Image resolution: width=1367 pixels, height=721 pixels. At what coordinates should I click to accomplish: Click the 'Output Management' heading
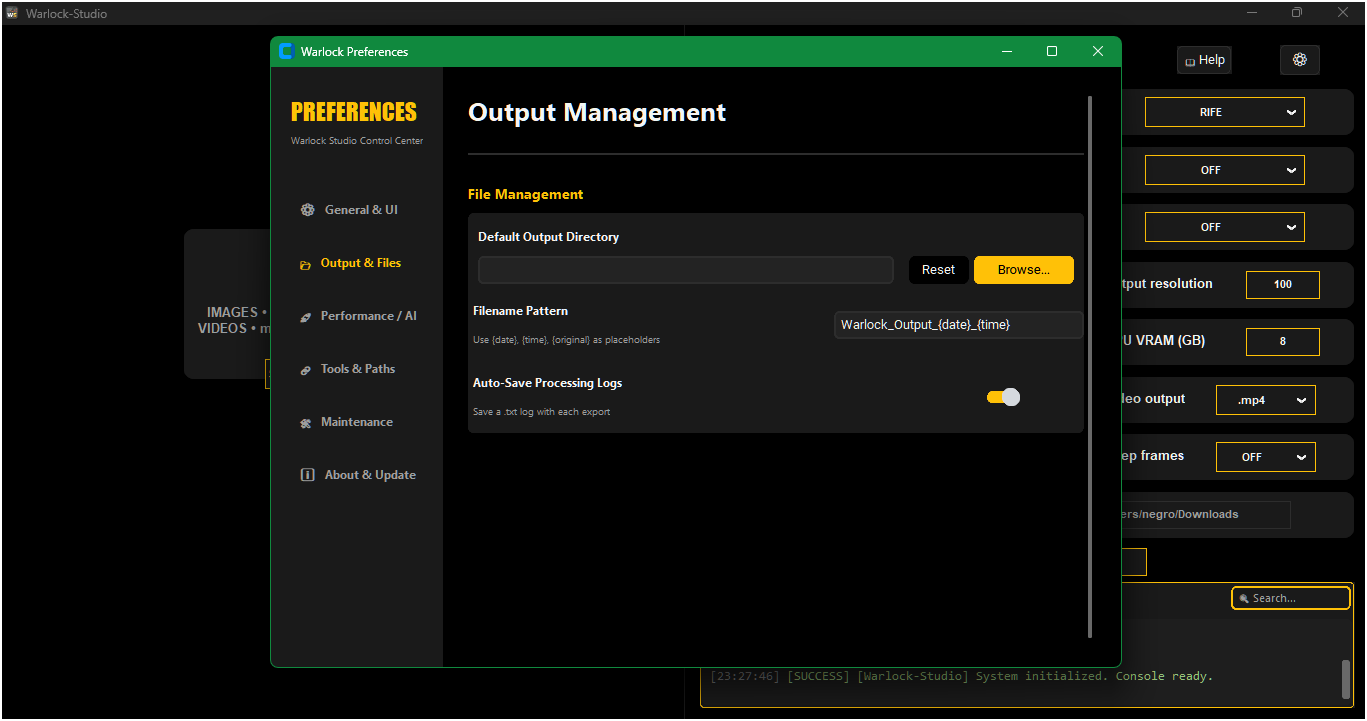click(597, 113)
